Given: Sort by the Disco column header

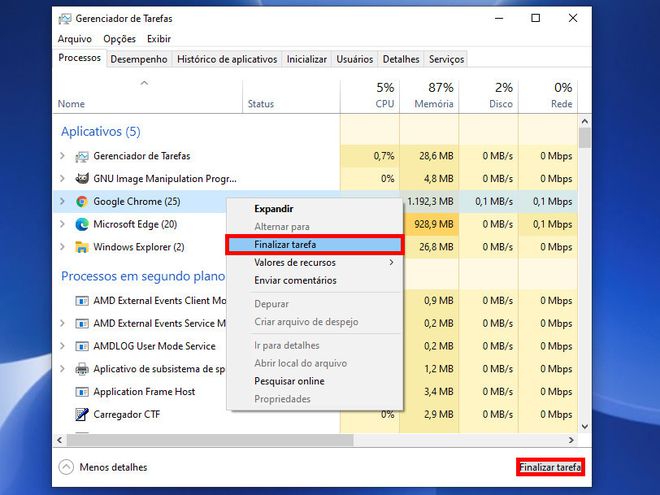Looking at the screenshot, I should [489, 96].
